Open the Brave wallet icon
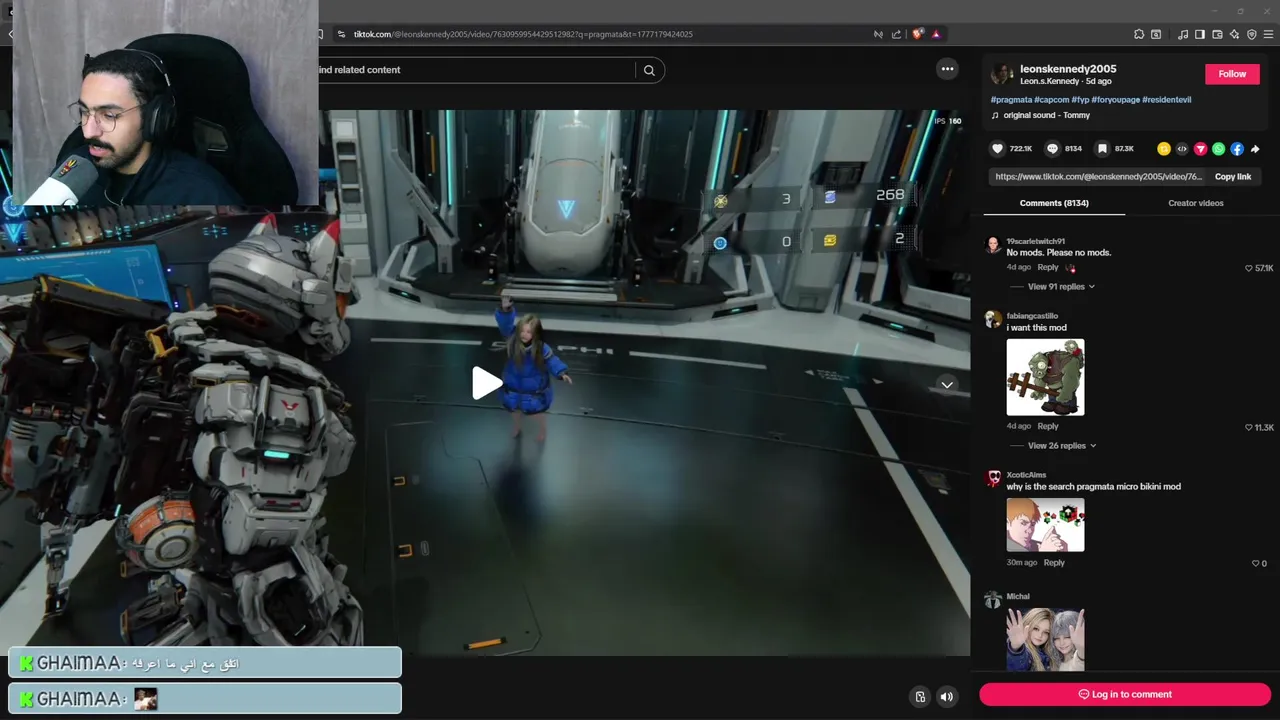Image resolution: width=1280 pixels, height=720 pixels. click(x=1217, y=34)
